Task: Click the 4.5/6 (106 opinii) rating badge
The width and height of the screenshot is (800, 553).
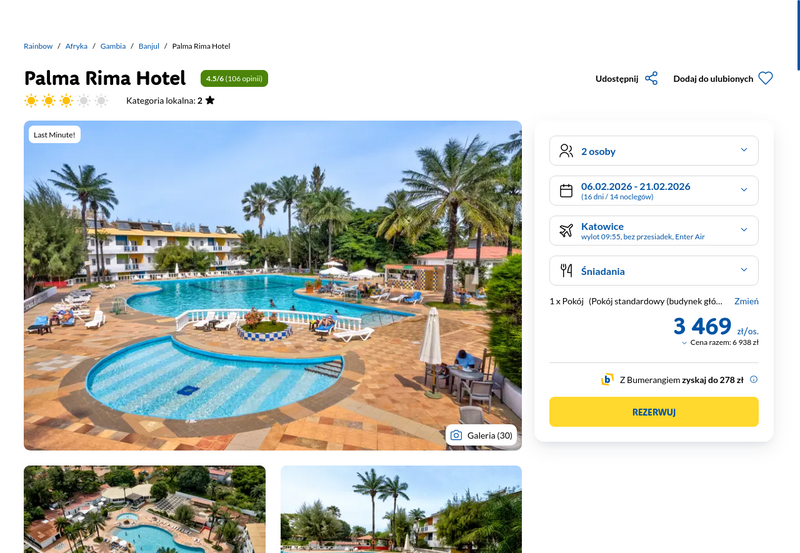Action: coord(234,78)
